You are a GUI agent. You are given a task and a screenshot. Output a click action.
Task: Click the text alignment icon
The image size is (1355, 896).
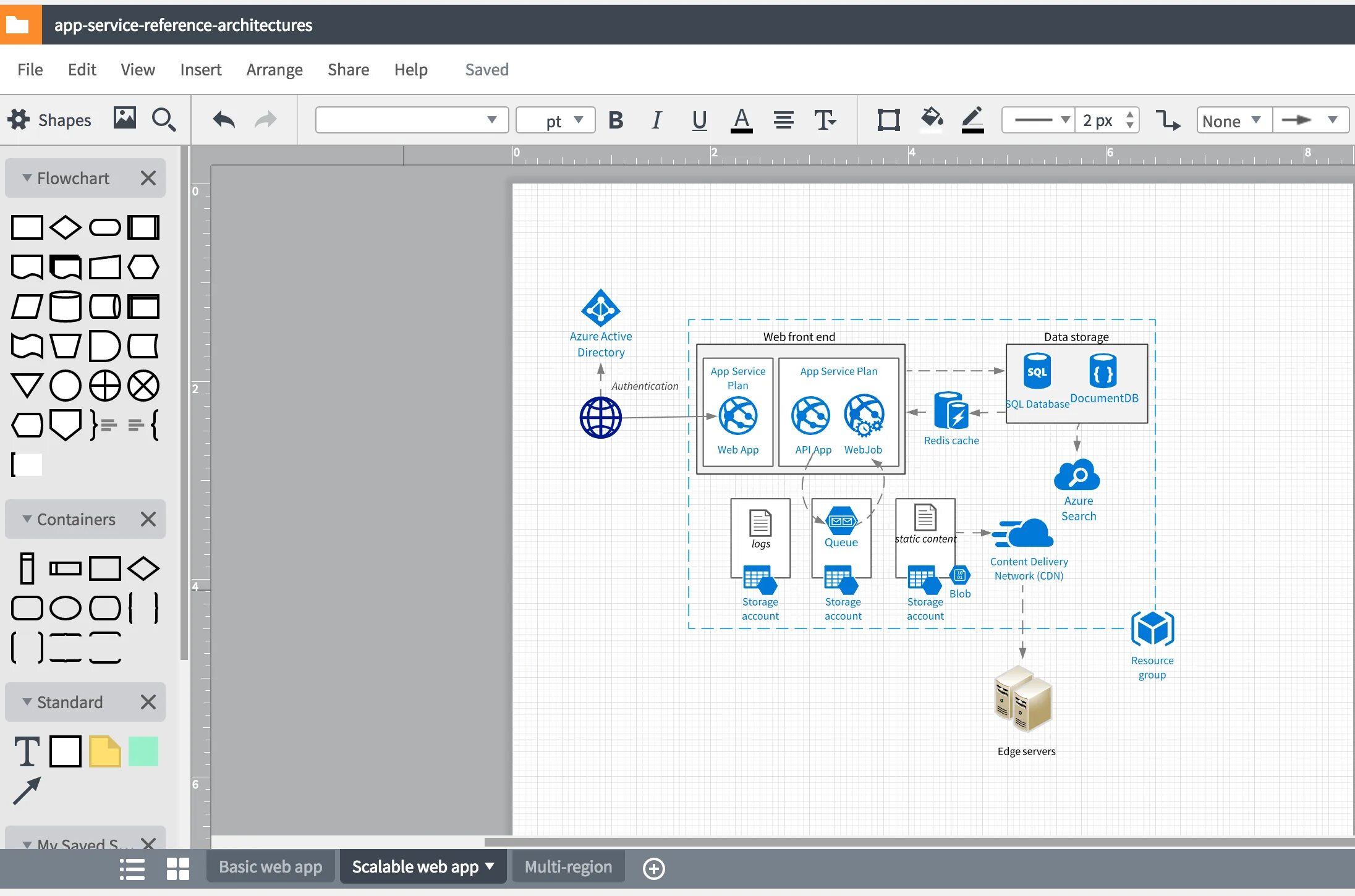click(x=784, y=120)
